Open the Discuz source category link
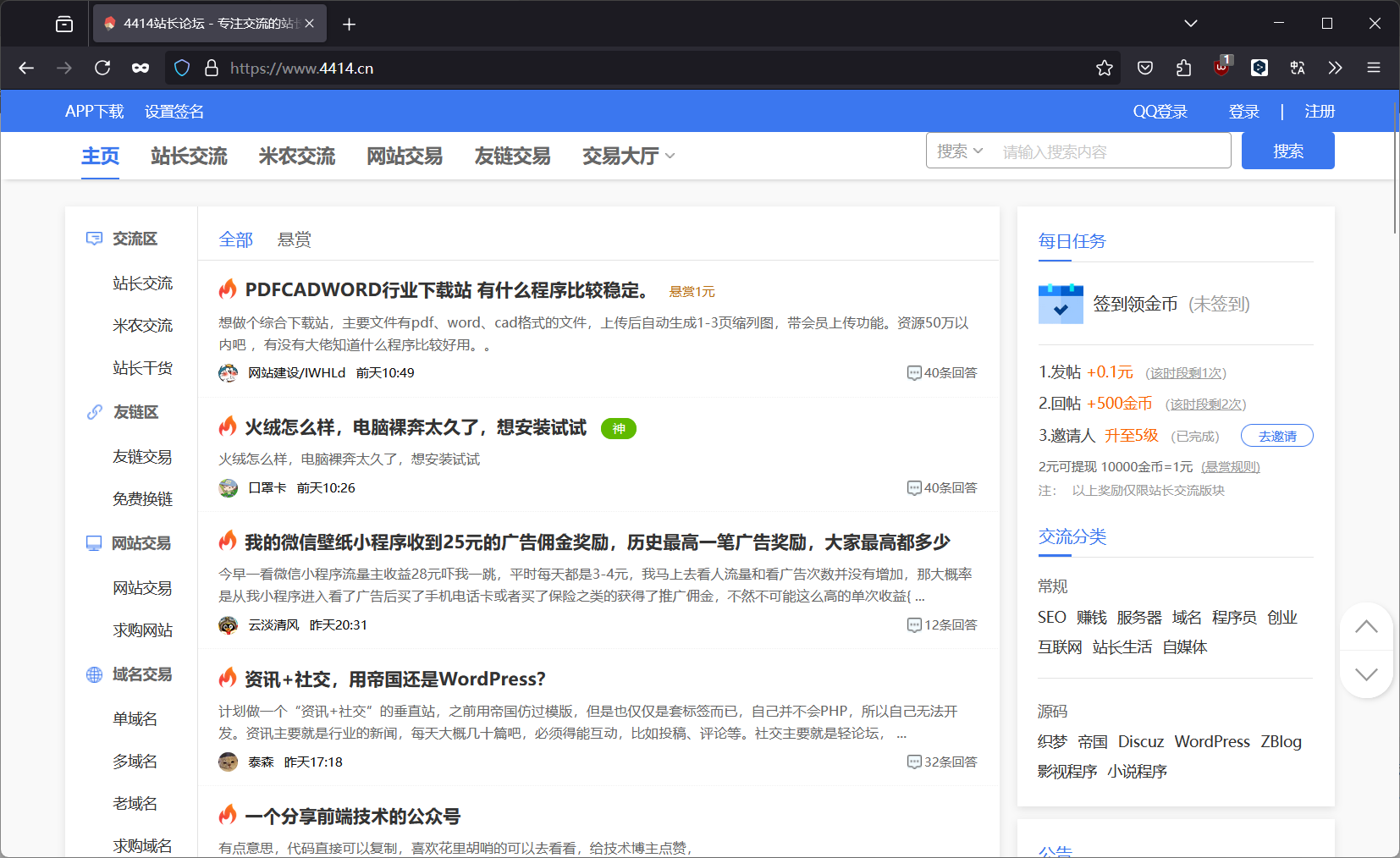The image size is (1400, 858). pos(1141,742)
